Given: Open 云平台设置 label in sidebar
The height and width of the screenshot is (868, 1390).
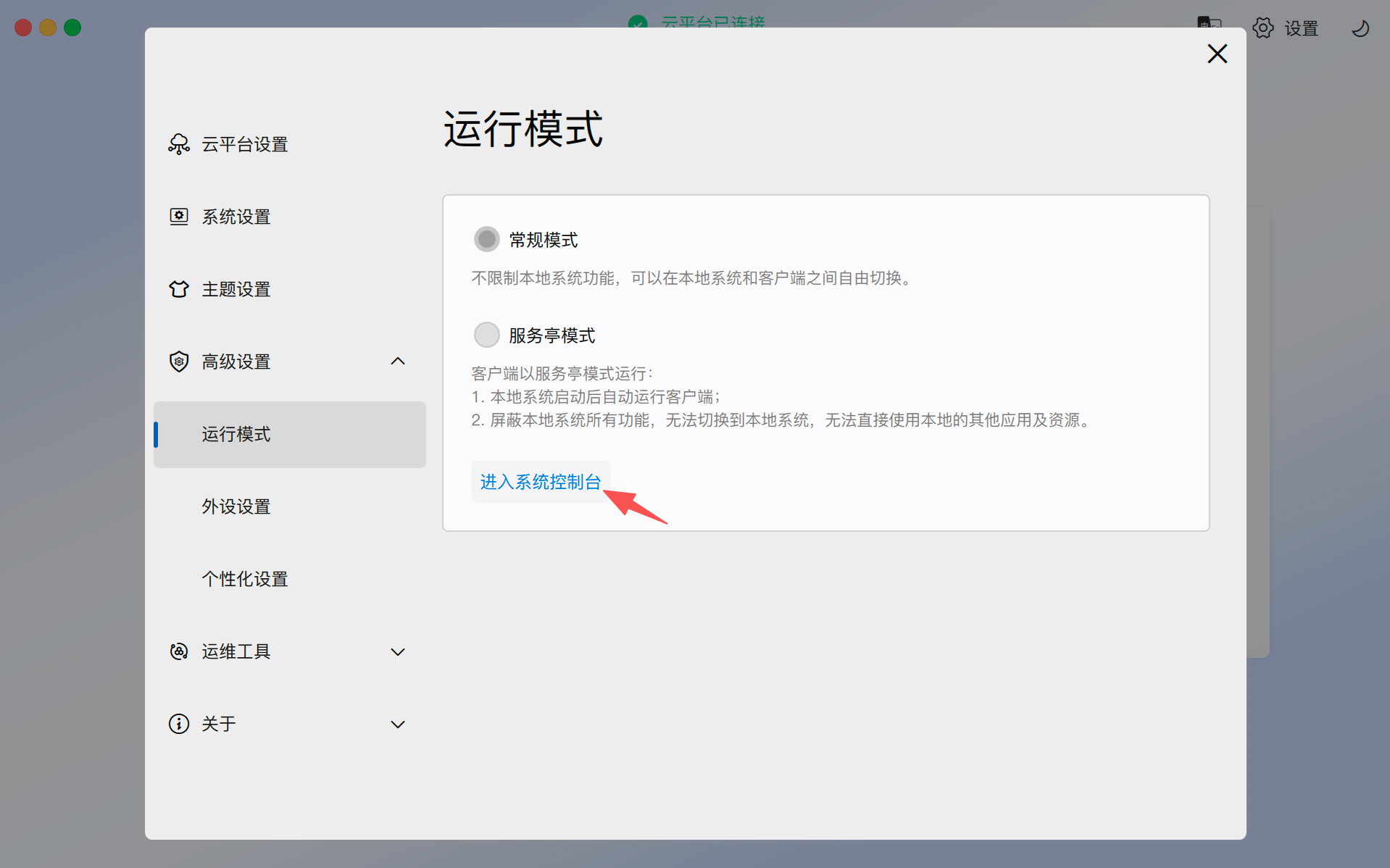Looking at the screenshot, I should pos(245,144).
